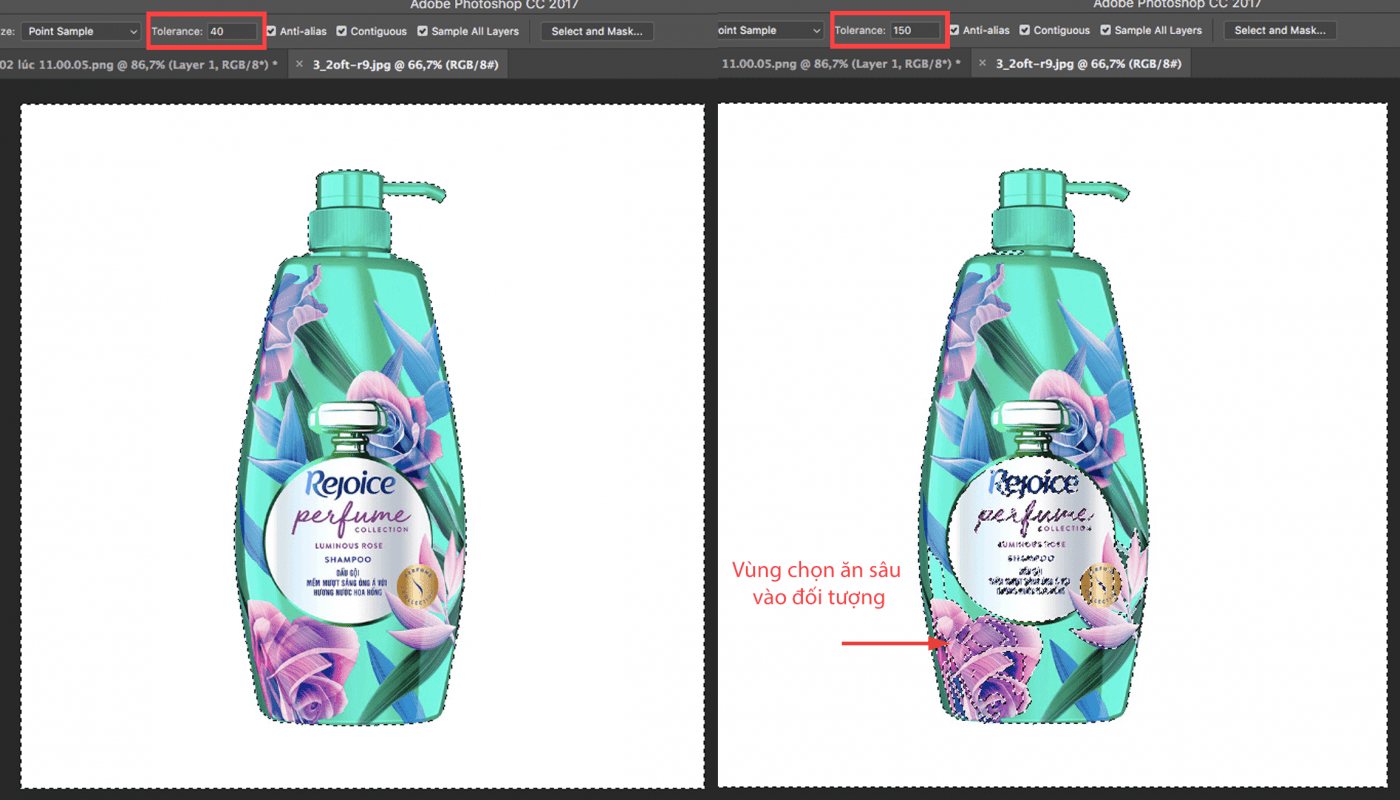Toggle Anti-alias checkbox next to Tolerance 40
This screenshot has width=1400, height=800.
[x=271, y=31]
